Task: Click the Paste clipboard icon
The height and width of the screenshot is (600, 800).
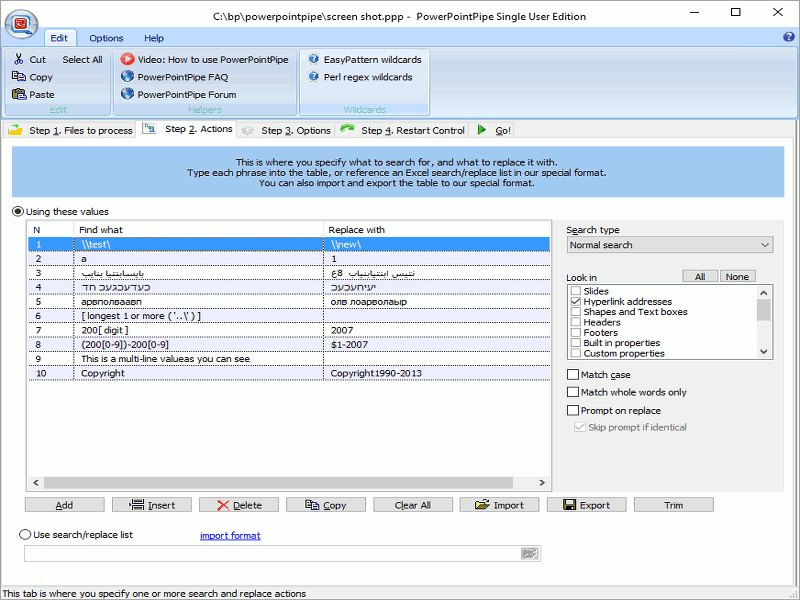Action: [18, 95]
